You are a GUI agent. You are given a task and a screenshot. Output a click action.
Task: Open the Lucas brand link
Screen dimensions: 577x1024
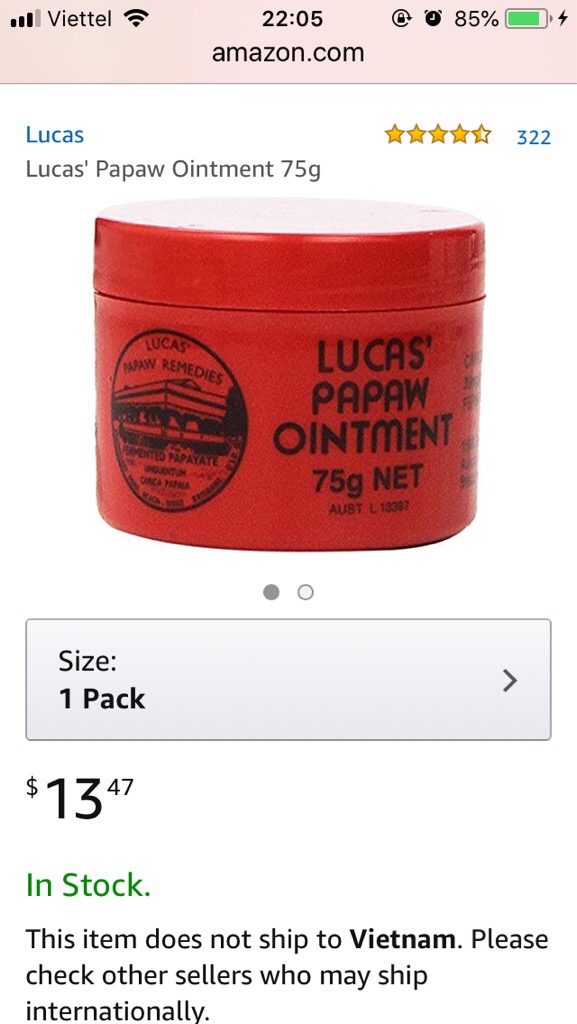[55, 135]
